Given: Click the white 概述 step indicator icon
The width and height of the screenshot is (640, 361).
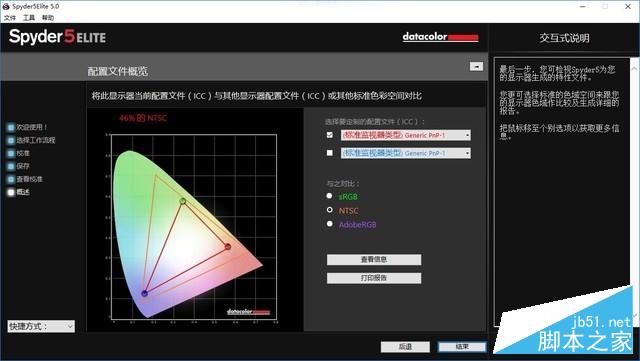Looking at the screenshot, I should [x=11, y=192].
